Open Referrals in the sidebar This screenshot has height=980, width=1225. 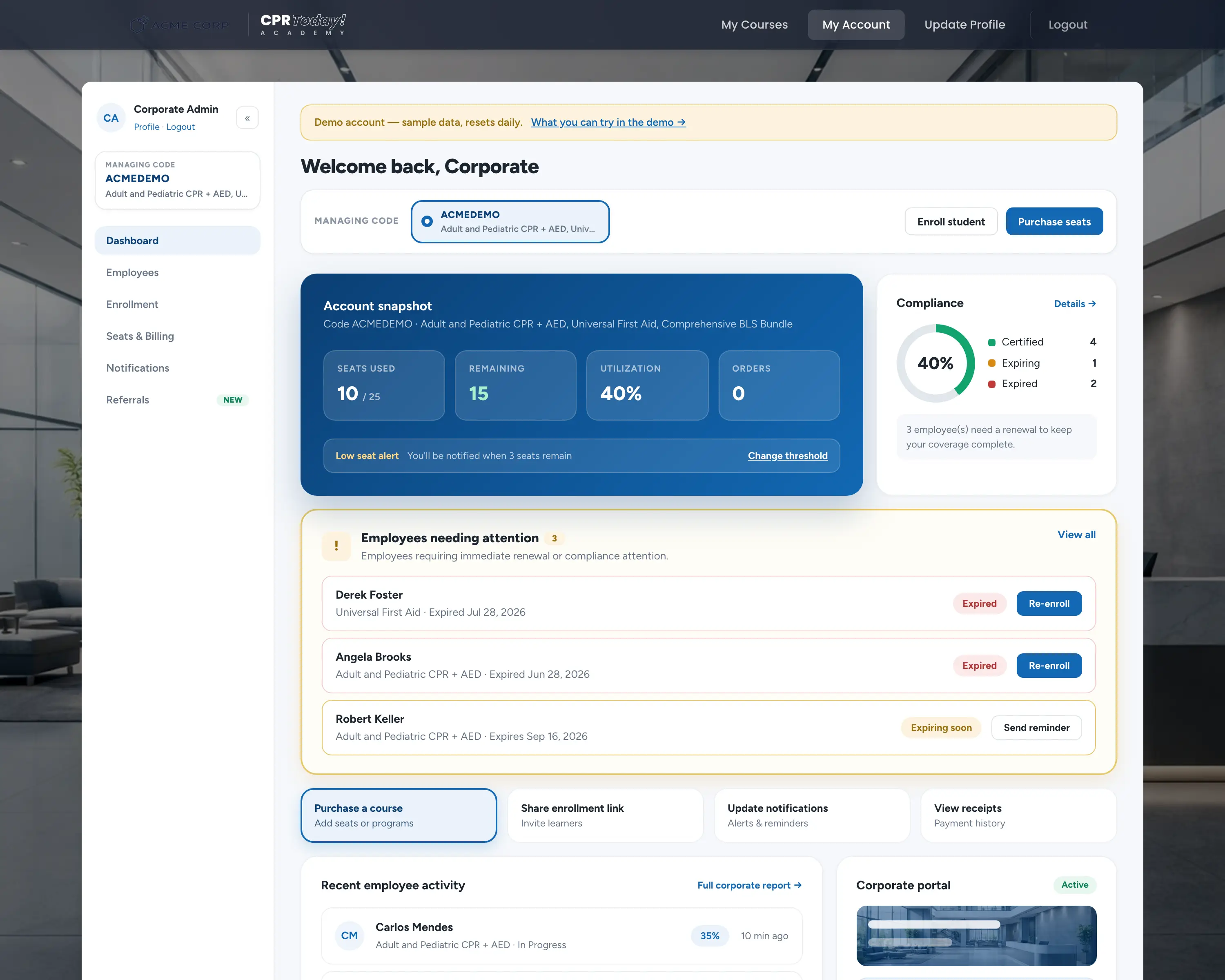click(177, 400)
